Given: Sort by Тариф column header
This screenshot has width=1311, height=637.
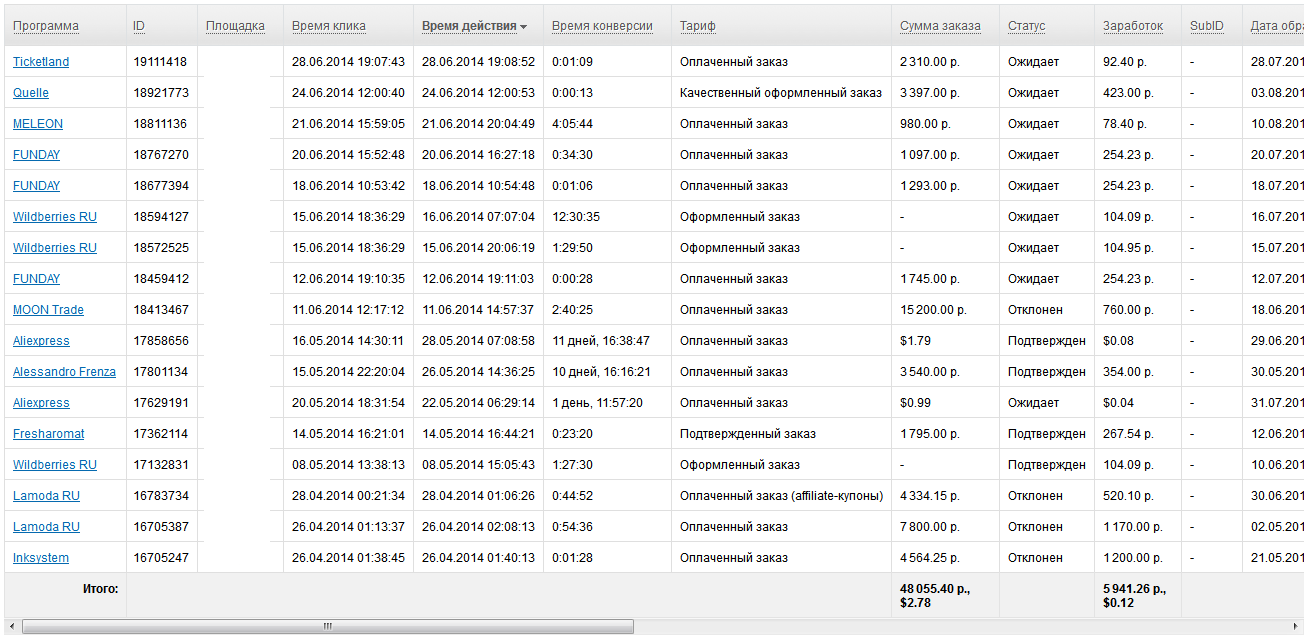Looking at the screenshot, I should [x=698, y=26].
